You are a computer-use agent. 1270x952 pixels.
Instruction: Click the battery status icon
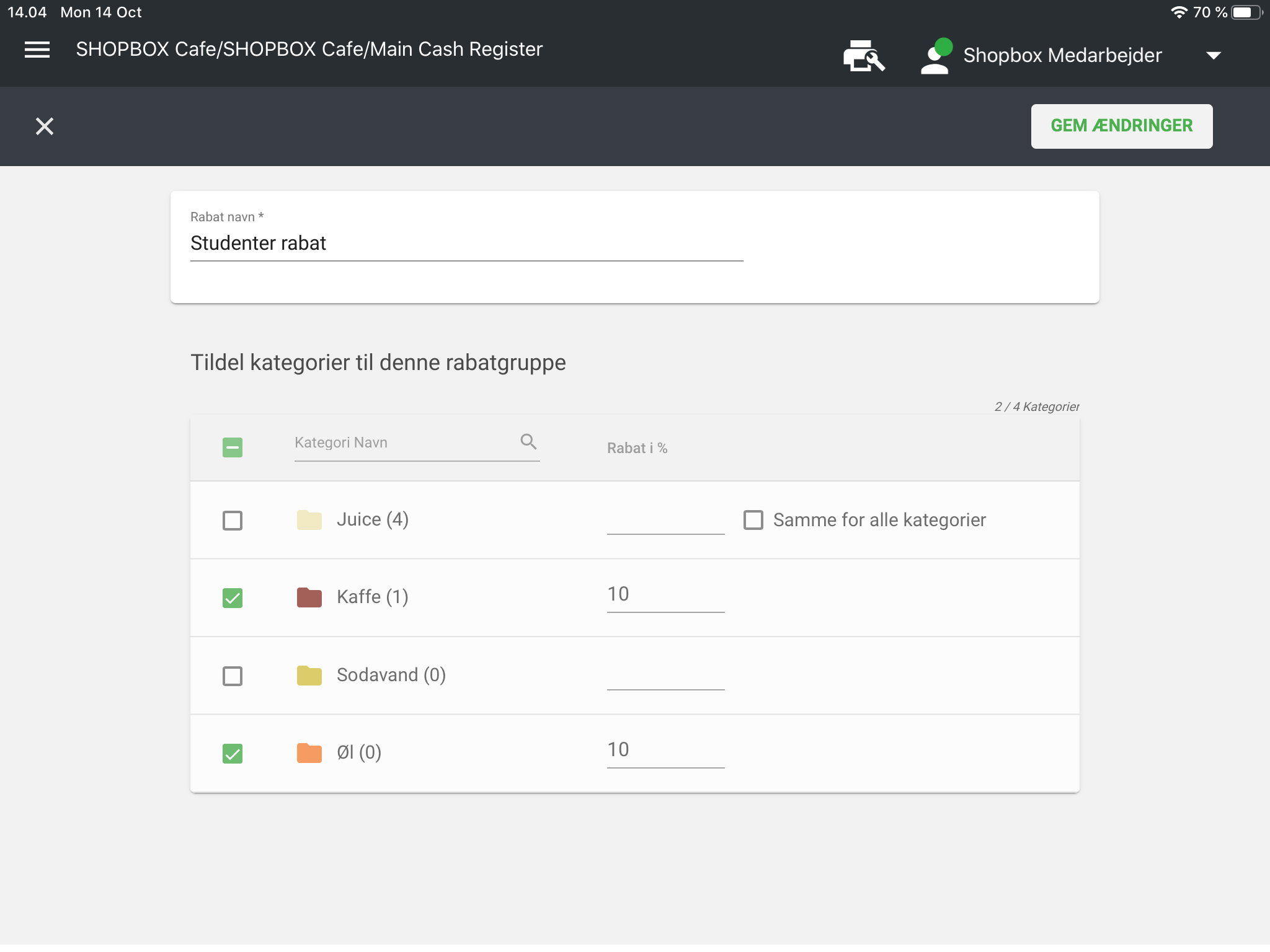click(1247, 12)
